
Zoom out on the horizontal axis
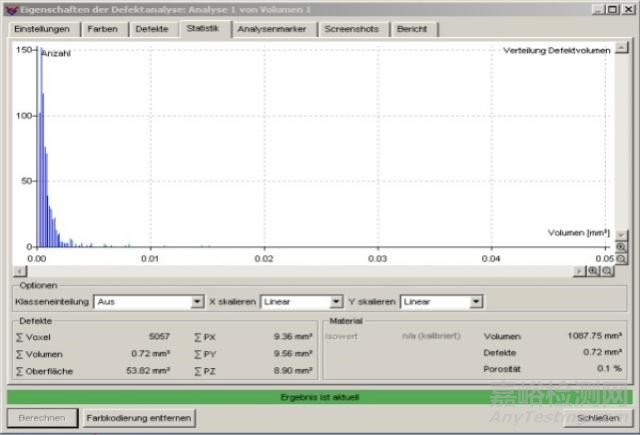[607, 270]
